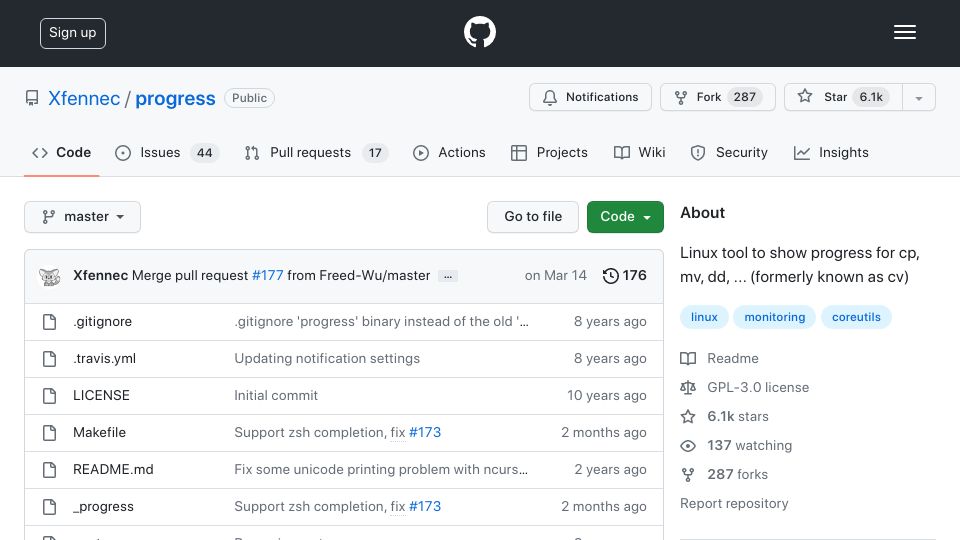
Task: Click file icon next to .travis.yml
Action: (50, 359)
